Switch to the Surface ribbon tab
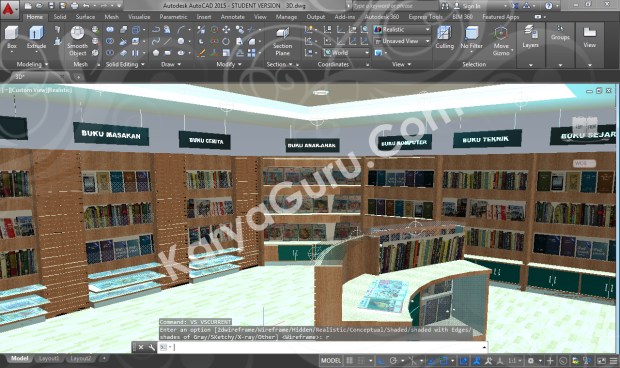Screen dimensions: 620x368 coord(85,17)
